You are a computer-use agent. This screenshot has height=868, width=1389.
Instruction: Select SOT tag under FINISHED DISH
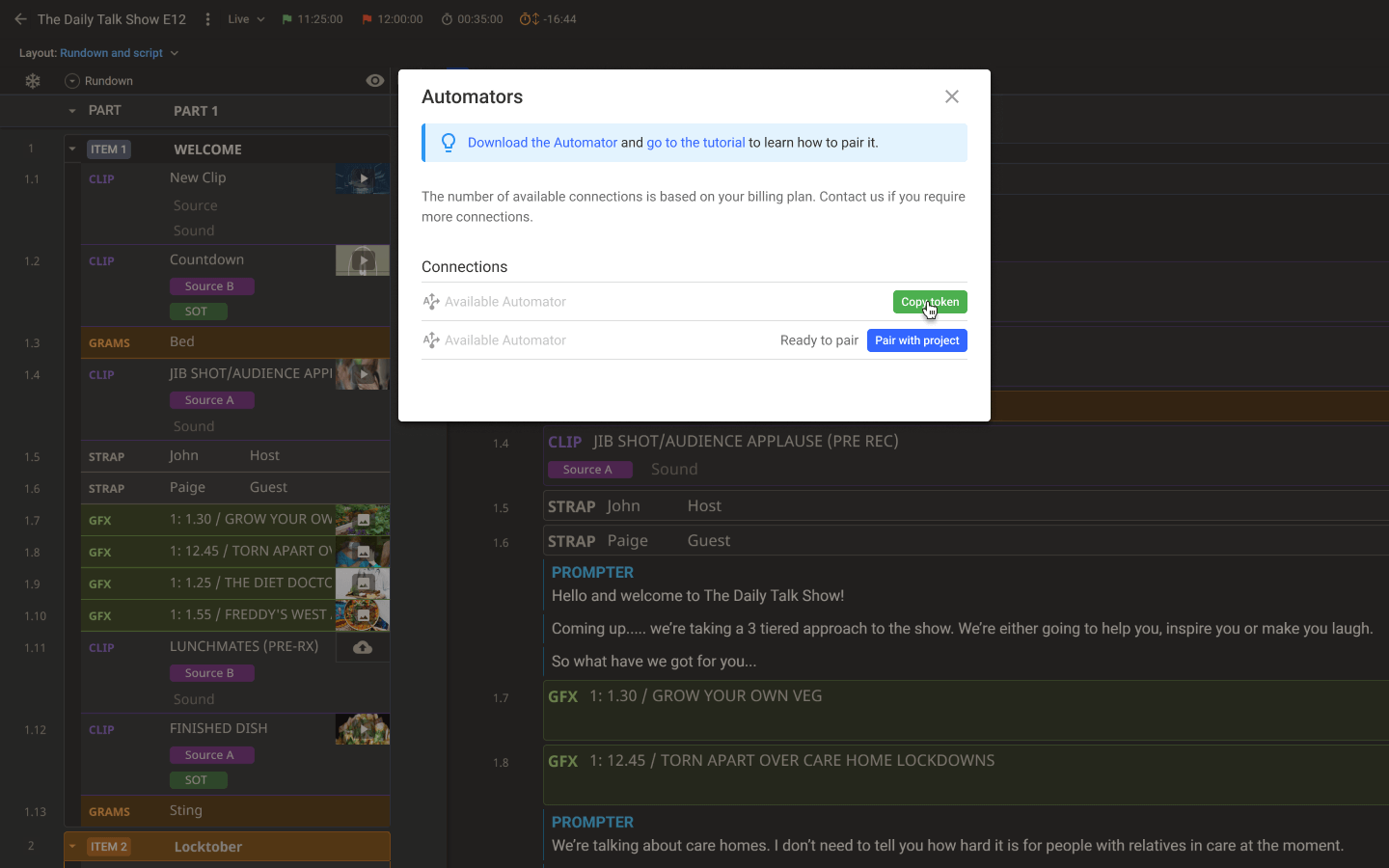199,780
